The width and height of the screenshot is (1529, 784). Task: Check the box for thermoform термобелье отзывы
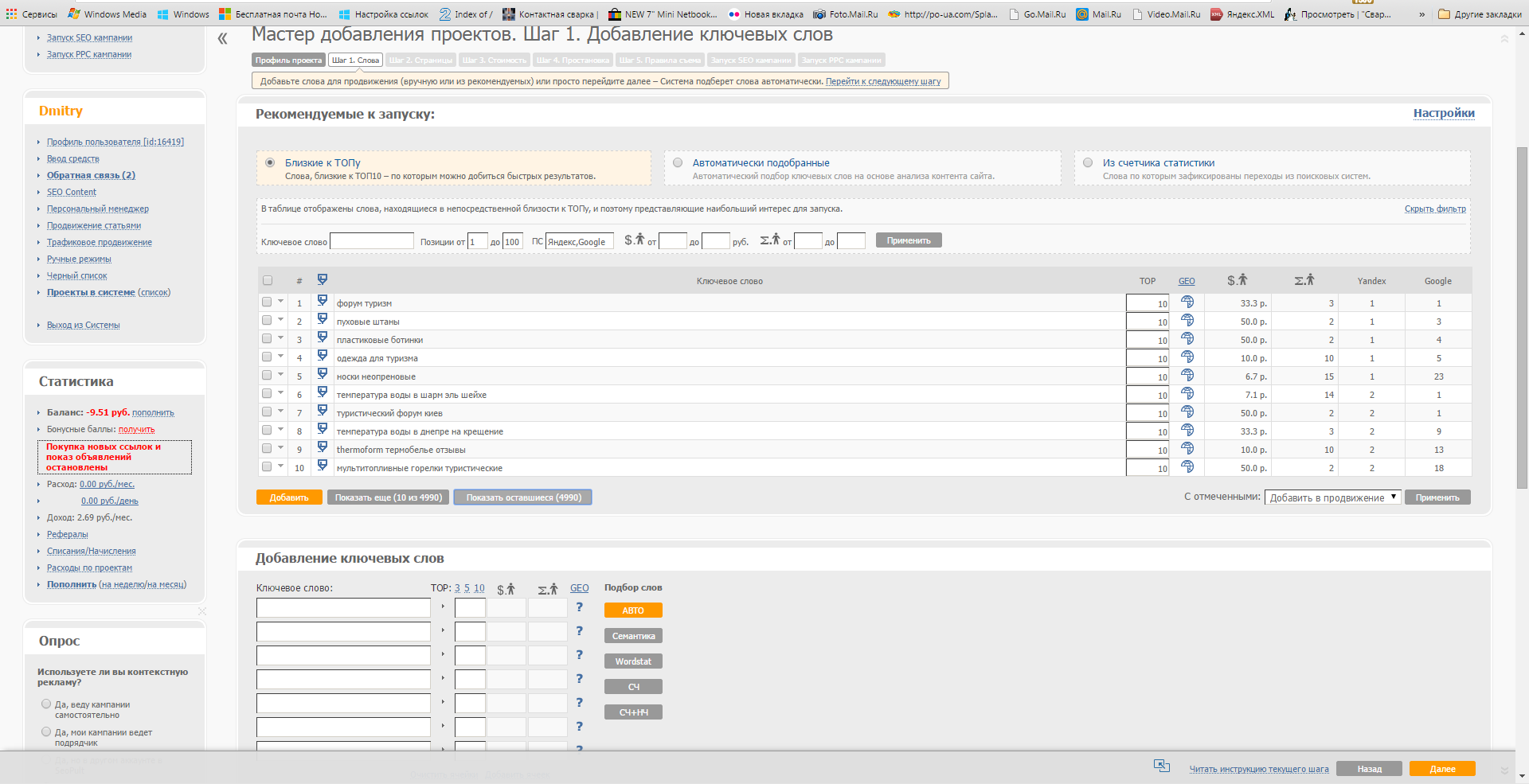pyautogui.click(x=267, y=448)
